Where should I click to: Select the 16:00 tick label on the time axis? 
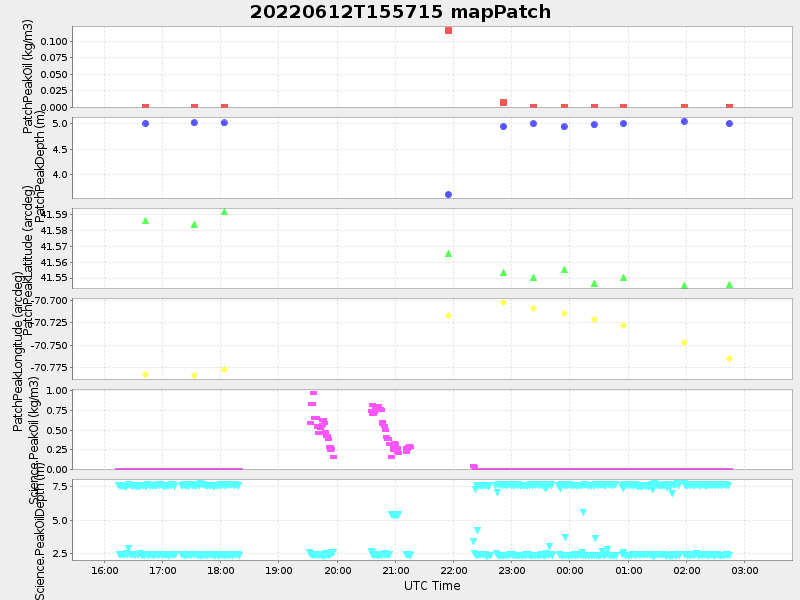(x=105, y=570)
